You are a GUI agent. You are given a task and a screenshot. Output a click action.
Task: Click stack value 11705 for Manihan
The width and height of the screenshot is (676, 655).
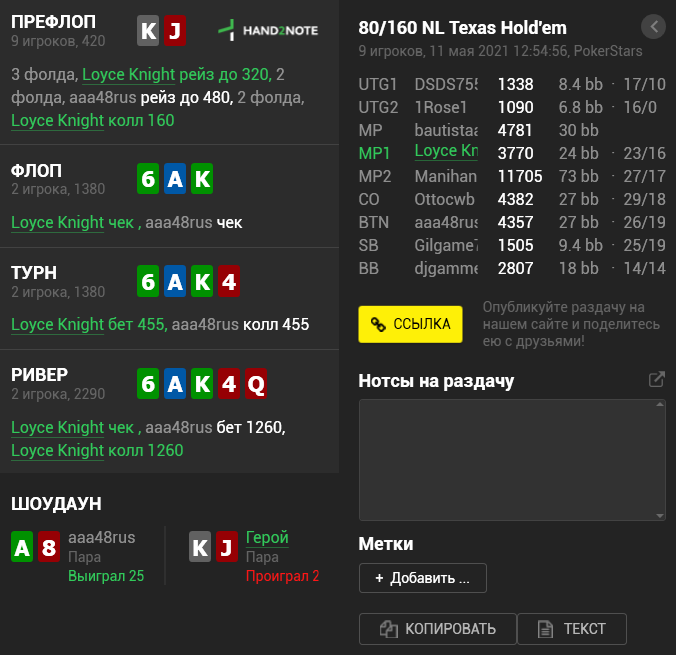click(x=520, y=176)
